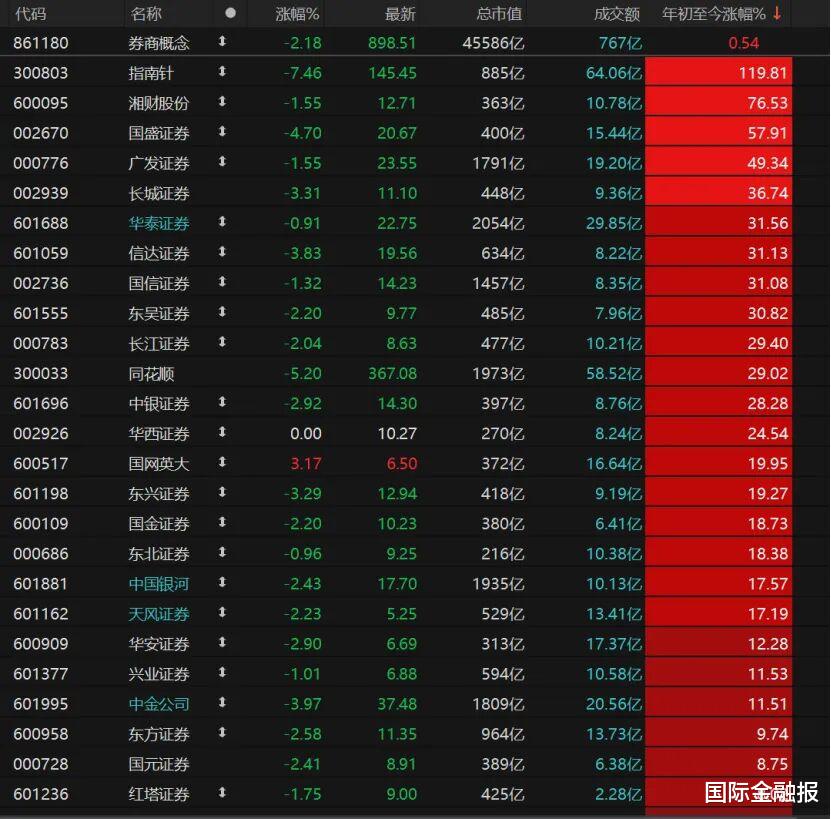Screen dimensions: 831x819
Task: Open the 华泰证券 stock link
Action: [x=158, y=223]
